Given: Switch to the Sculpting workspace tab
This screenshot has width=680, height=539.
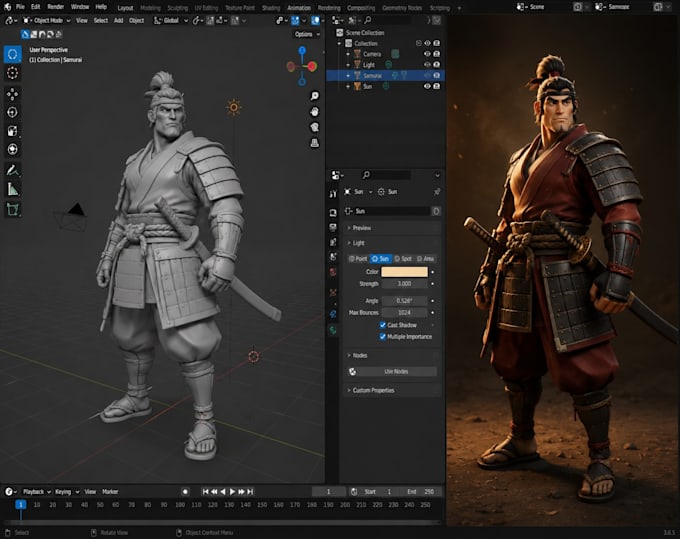Looking at the screenshot, I should [x=178, y=8].
